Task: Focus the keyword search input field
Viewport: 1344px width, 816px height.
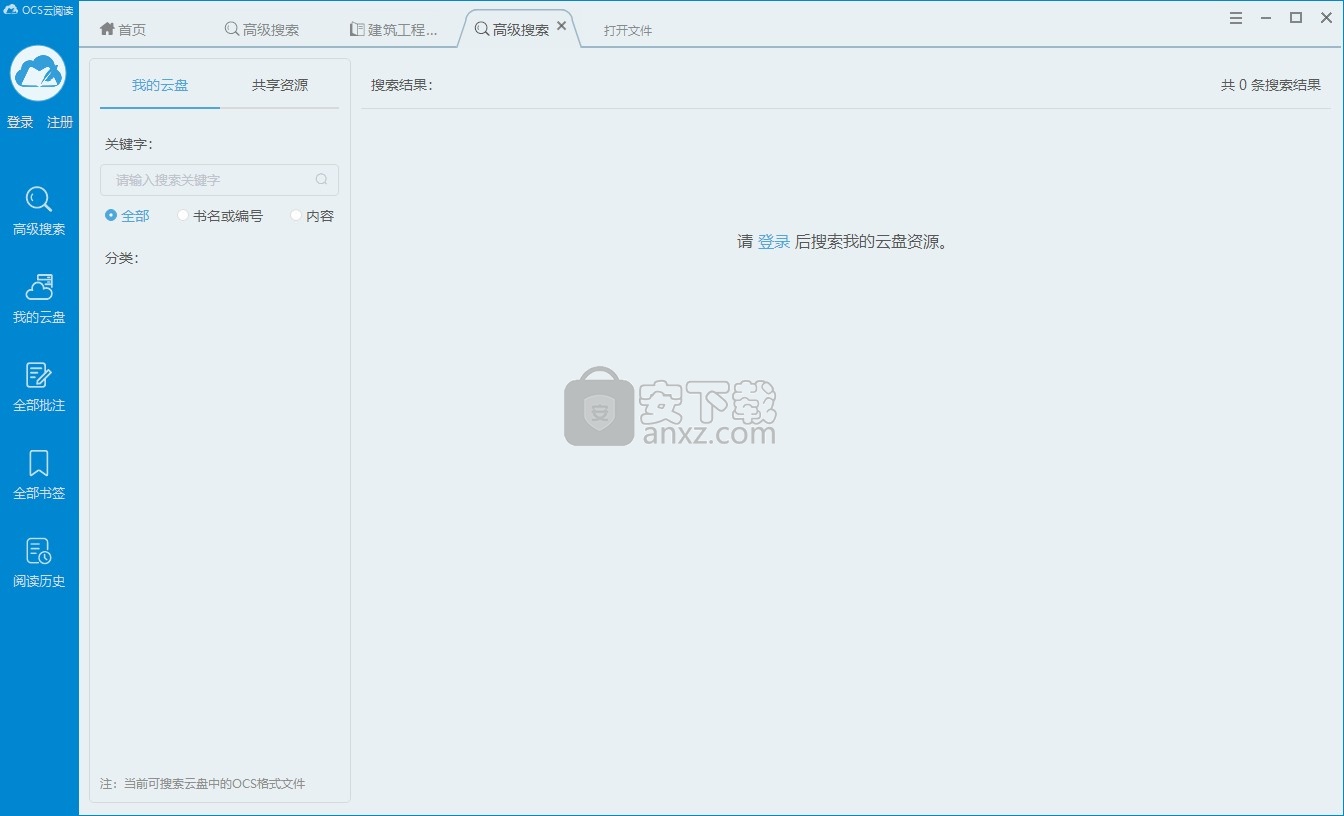Action: tap(219, 180)
